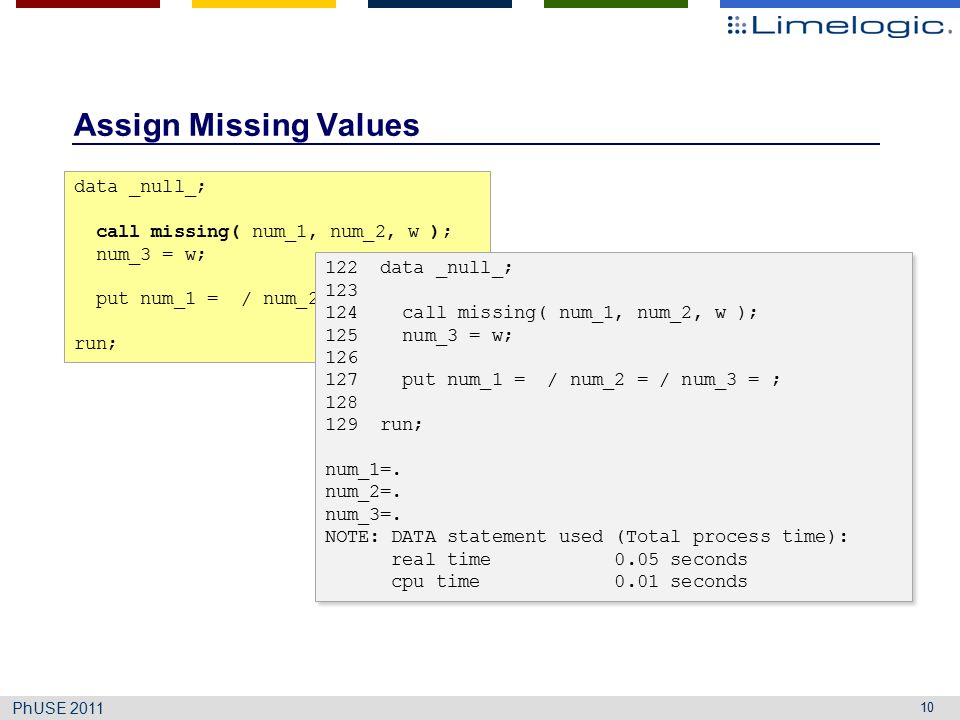Click log line 122 'data _null_;'
960x720 pixels.
point(419,268)
